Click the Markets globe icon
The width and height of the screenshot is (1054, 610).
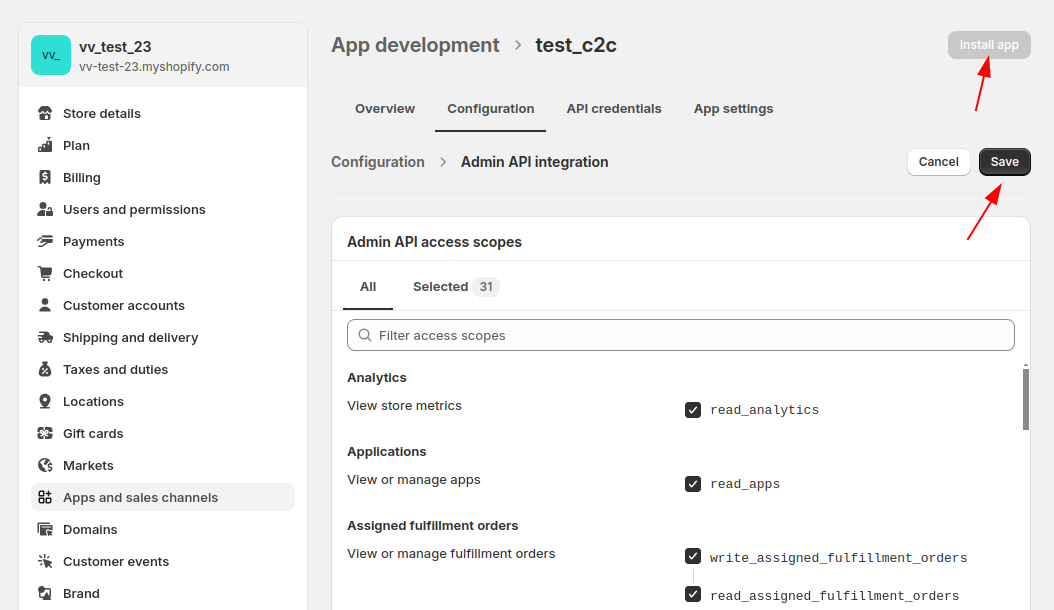pyautogui.click(x=45, y=465)
